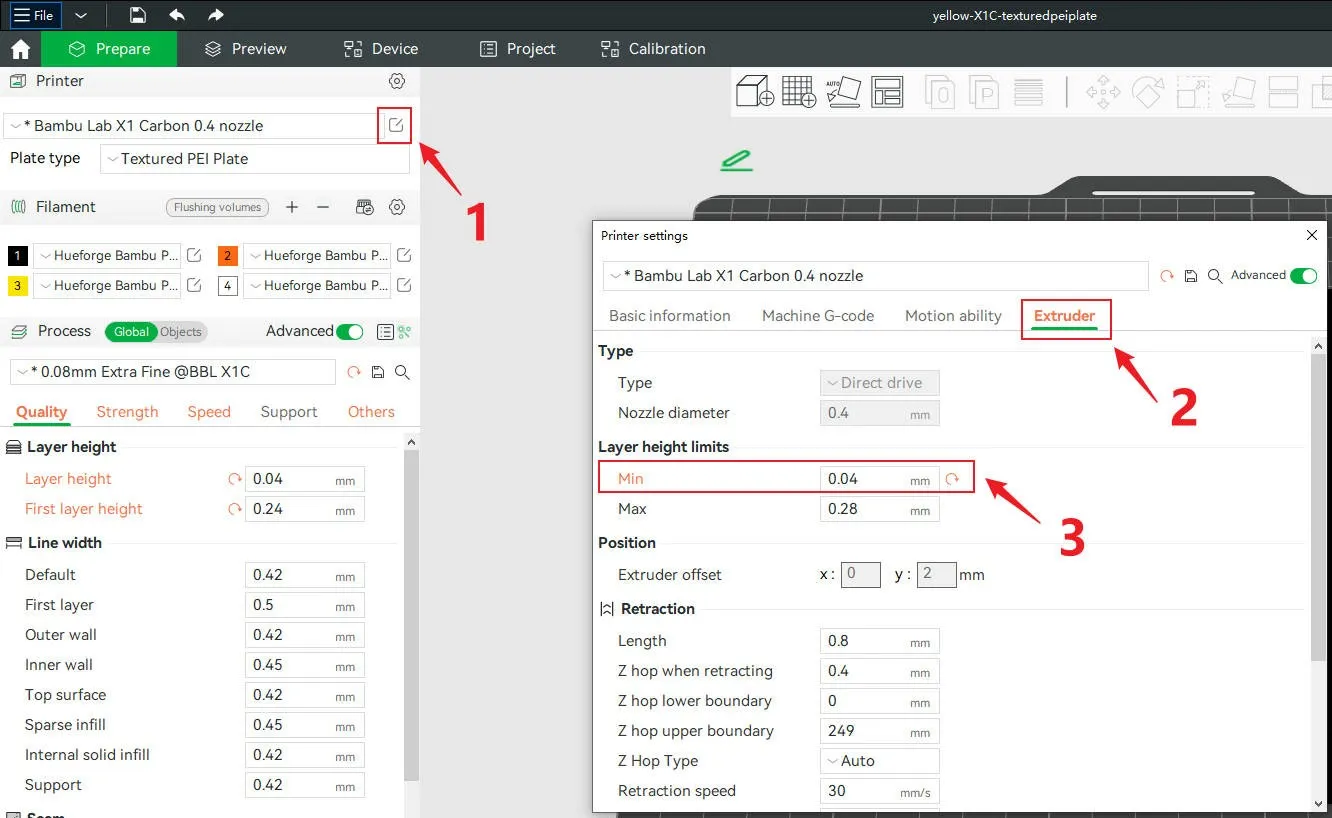Auto orient the objects

843,91
